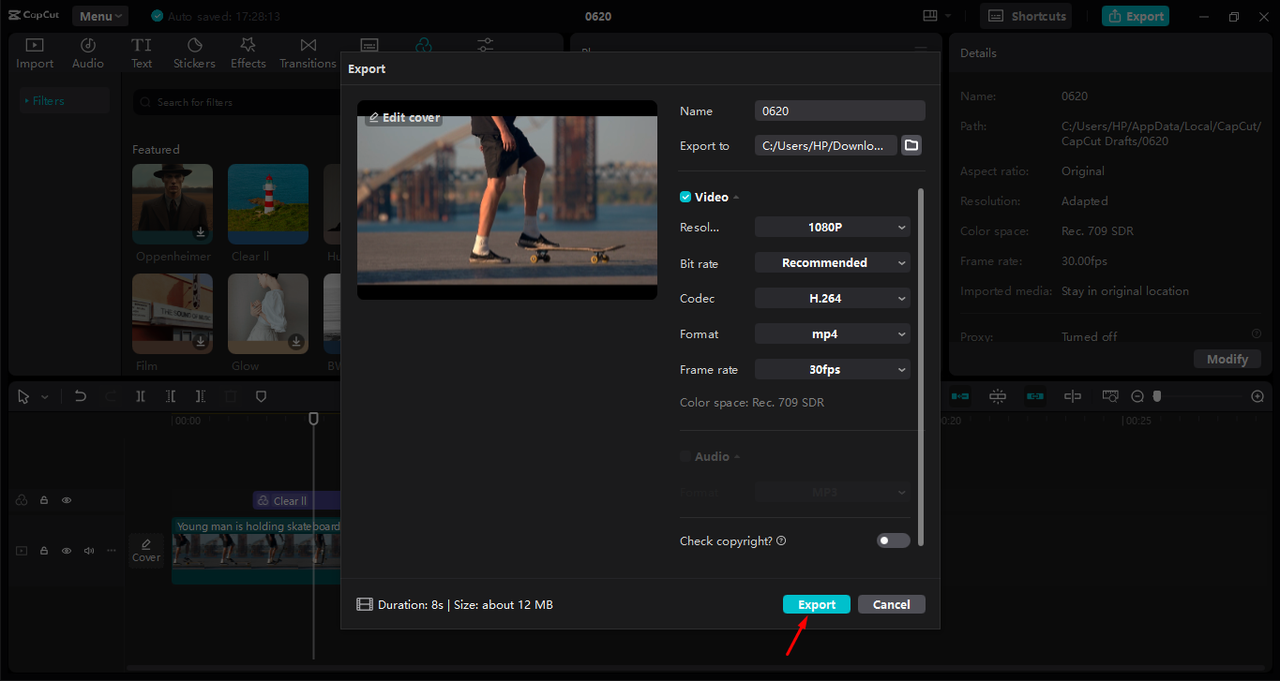
Task: Click the Cover button on timeline
Action: [146, 551]
